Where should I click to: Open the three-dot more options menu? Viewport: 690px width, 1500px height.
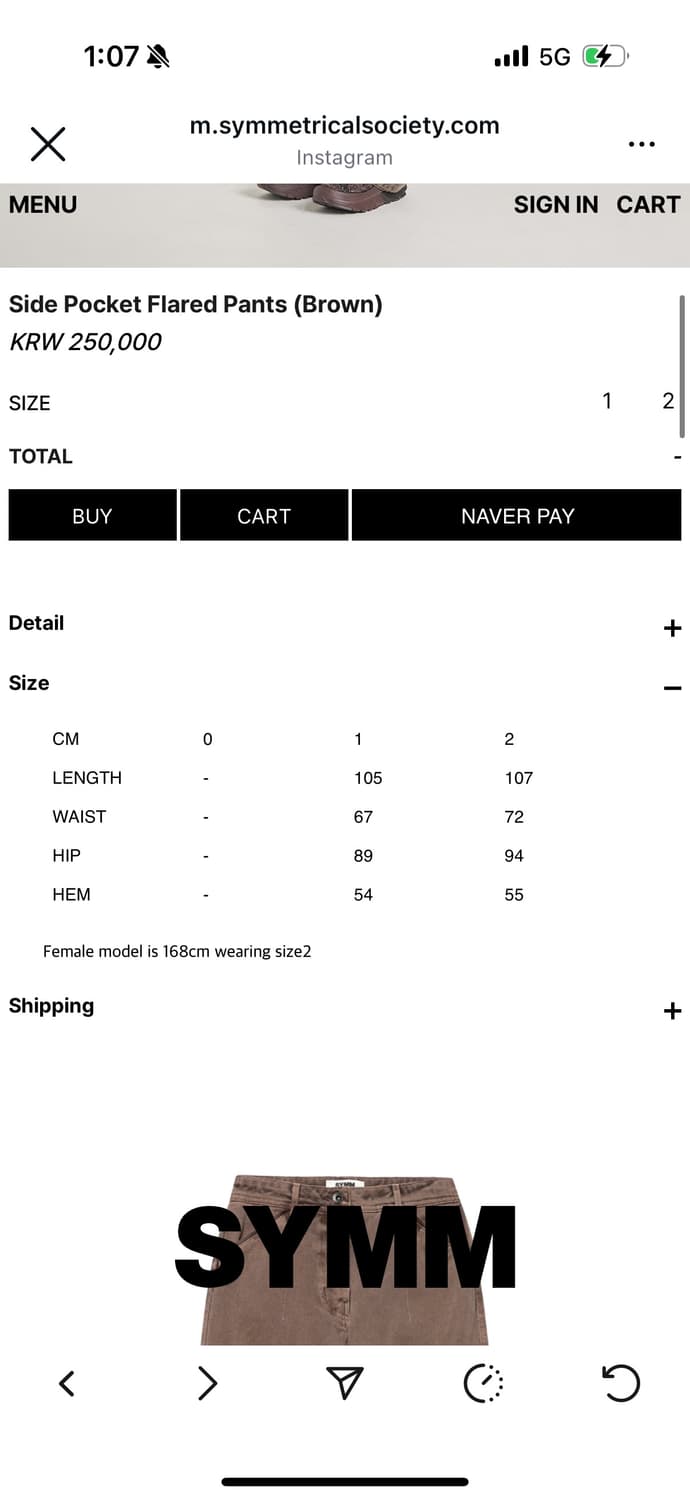pyautogui.click(x=641, y=145)
